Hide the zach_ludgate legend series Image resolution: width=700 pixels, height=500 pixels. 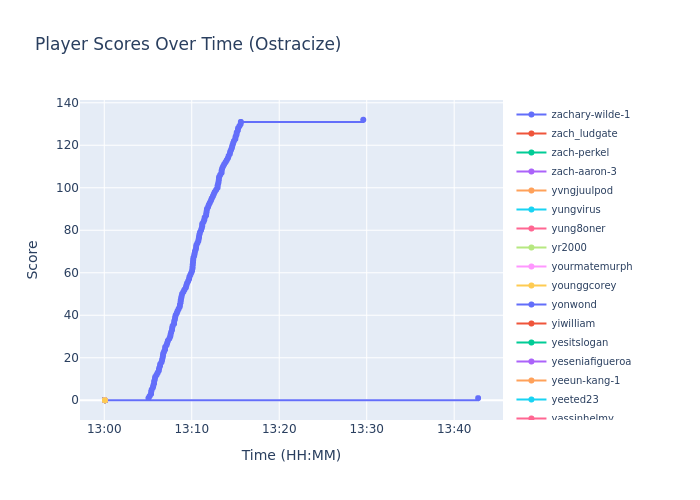pyautogui.click(x=584, y=134)
